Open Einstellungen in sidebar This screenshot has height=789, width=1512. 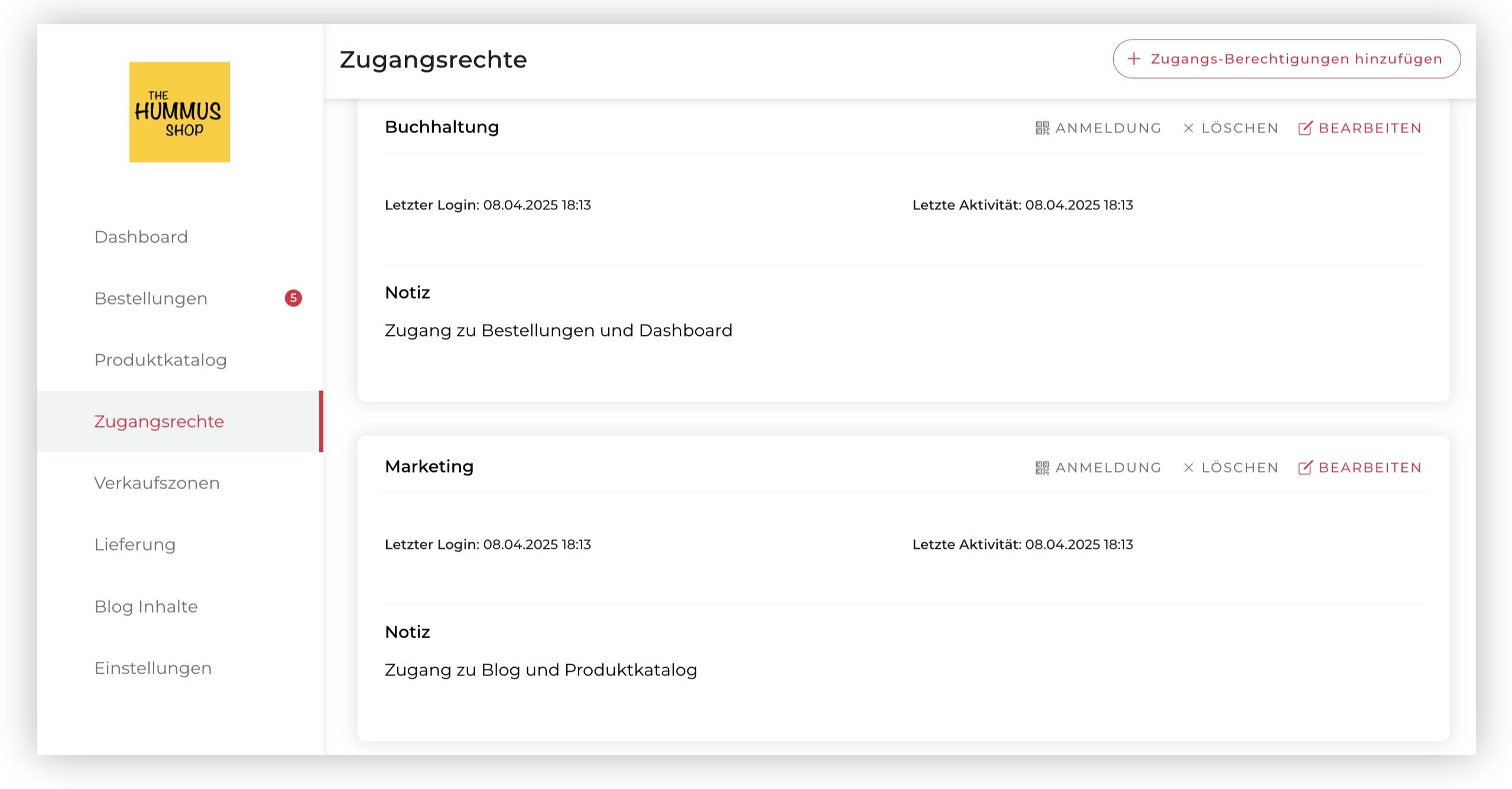click(153, 668)
